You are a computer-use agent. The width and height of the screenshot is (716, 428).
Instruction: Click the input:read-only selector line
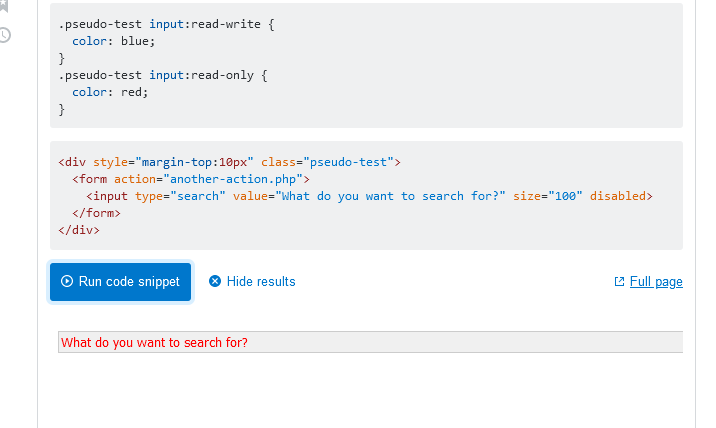click(162, 75)
